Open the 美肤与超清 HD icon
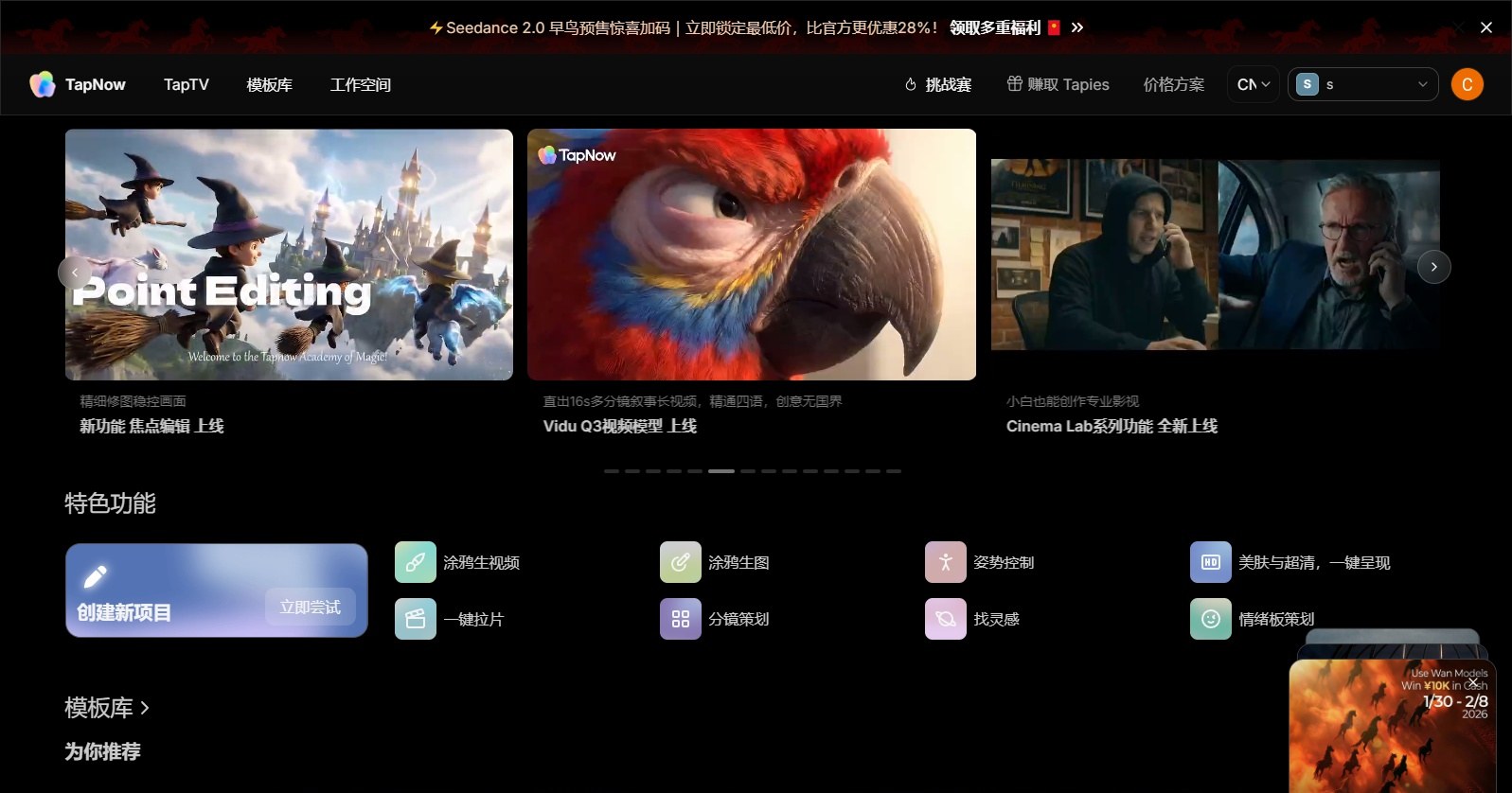The width and height of the screenshot is (1512, 793). pos(1211,562)
